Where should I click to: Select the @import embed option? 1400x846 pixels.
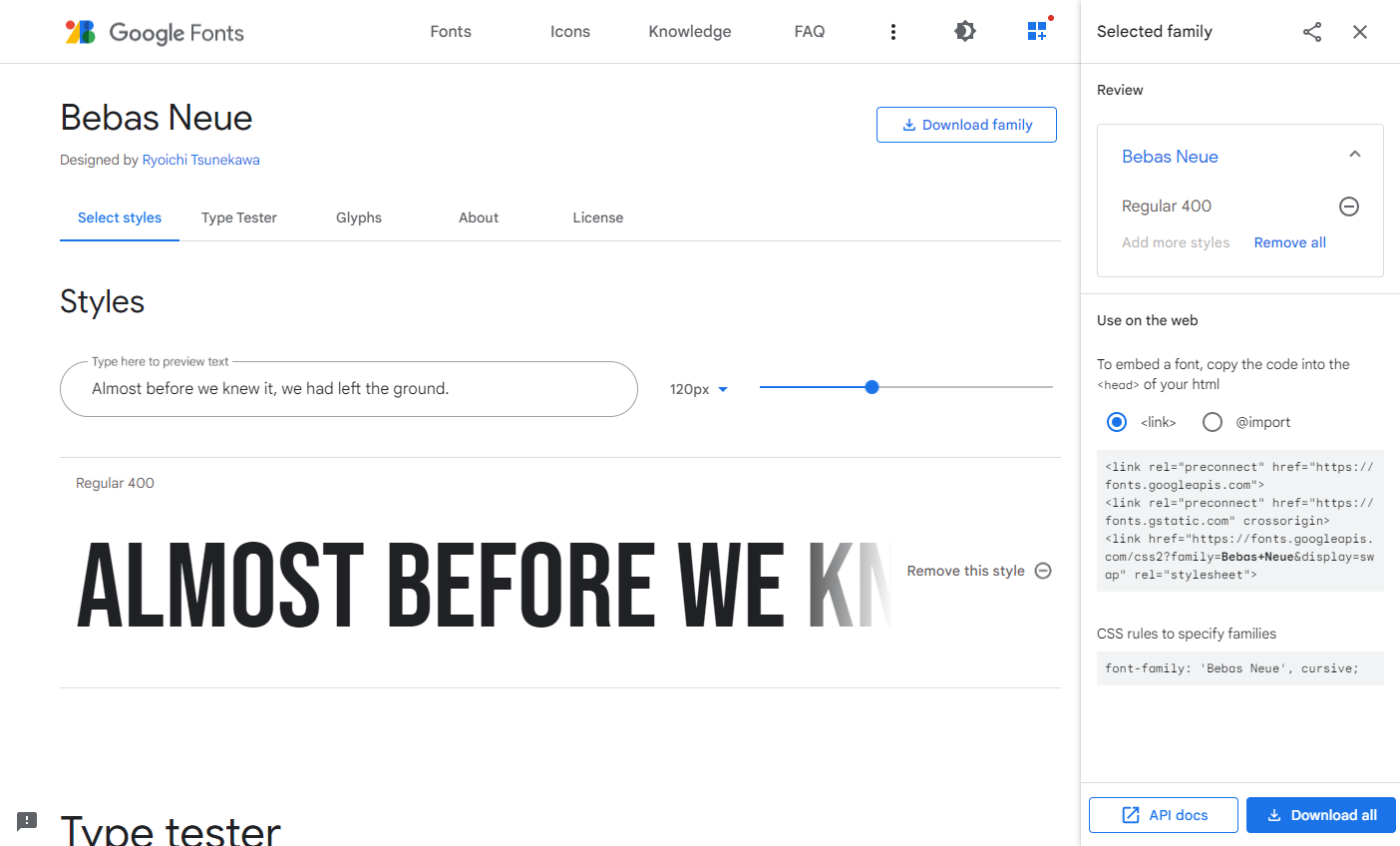(1213, 422)
